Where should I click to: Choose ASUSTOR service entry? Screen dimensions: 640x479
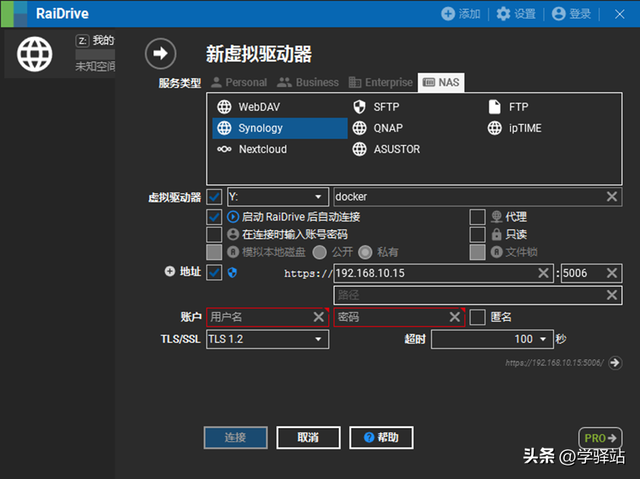point(415,149)
